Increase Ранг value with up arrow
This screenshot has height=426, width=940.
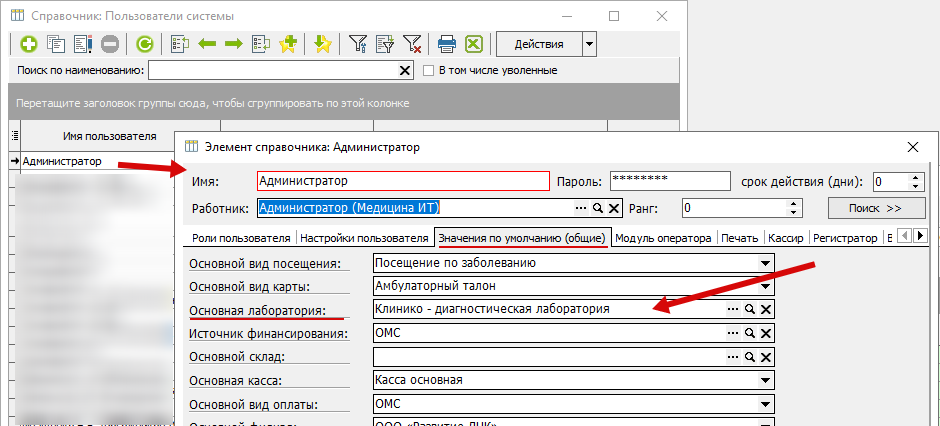(793, 204)
